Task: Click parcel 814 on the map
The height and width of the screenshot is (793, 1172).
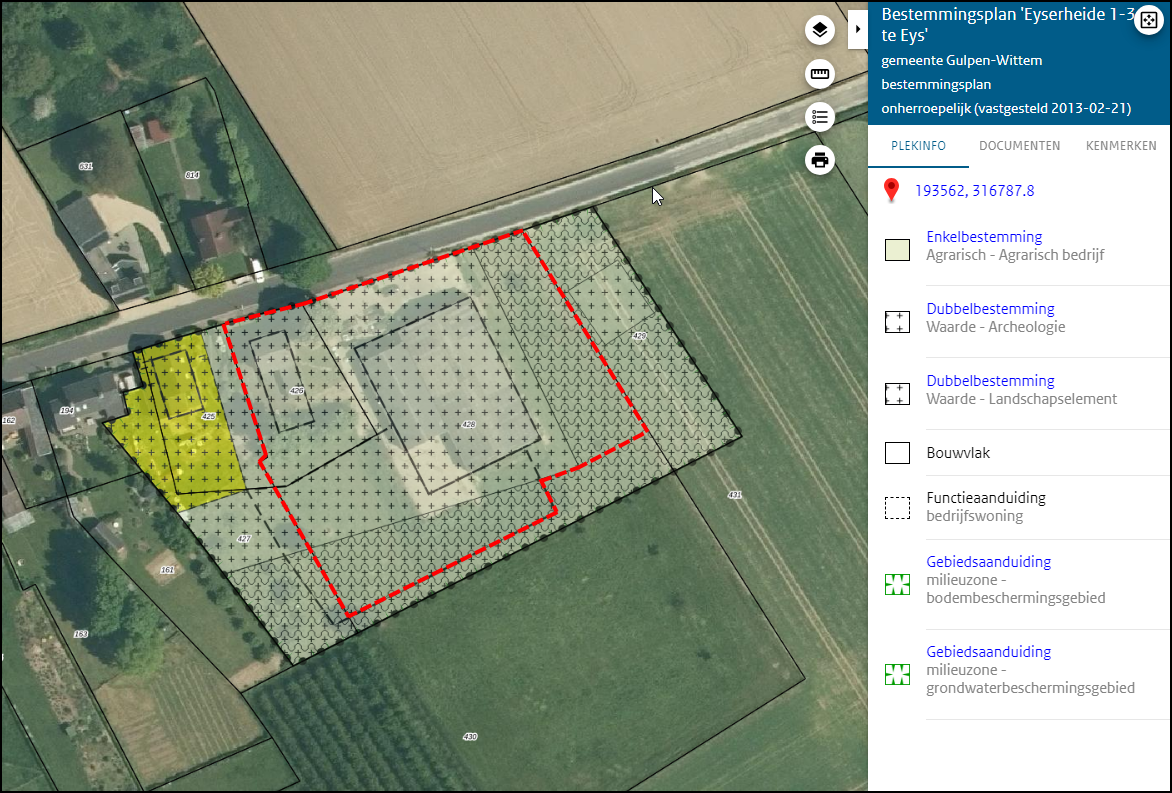Action: point(192,175)
